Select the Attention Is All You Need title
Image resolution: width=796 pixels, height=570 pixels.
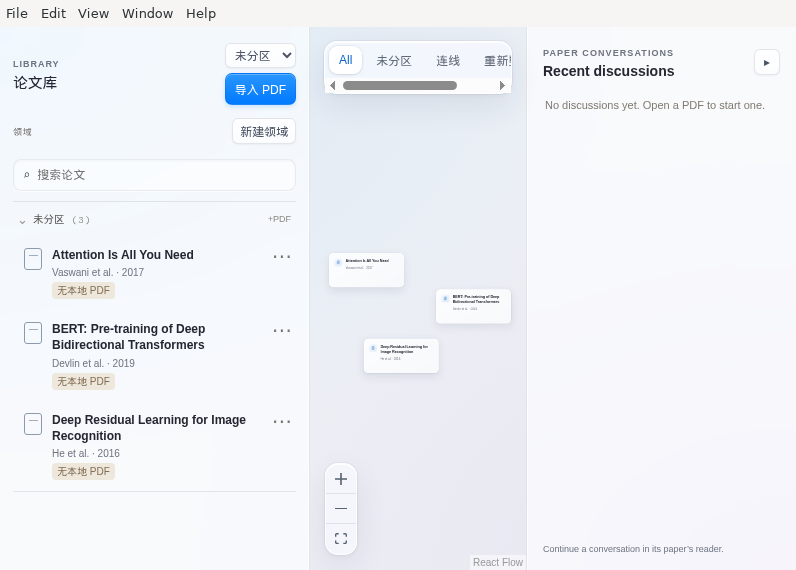(123, 255)
